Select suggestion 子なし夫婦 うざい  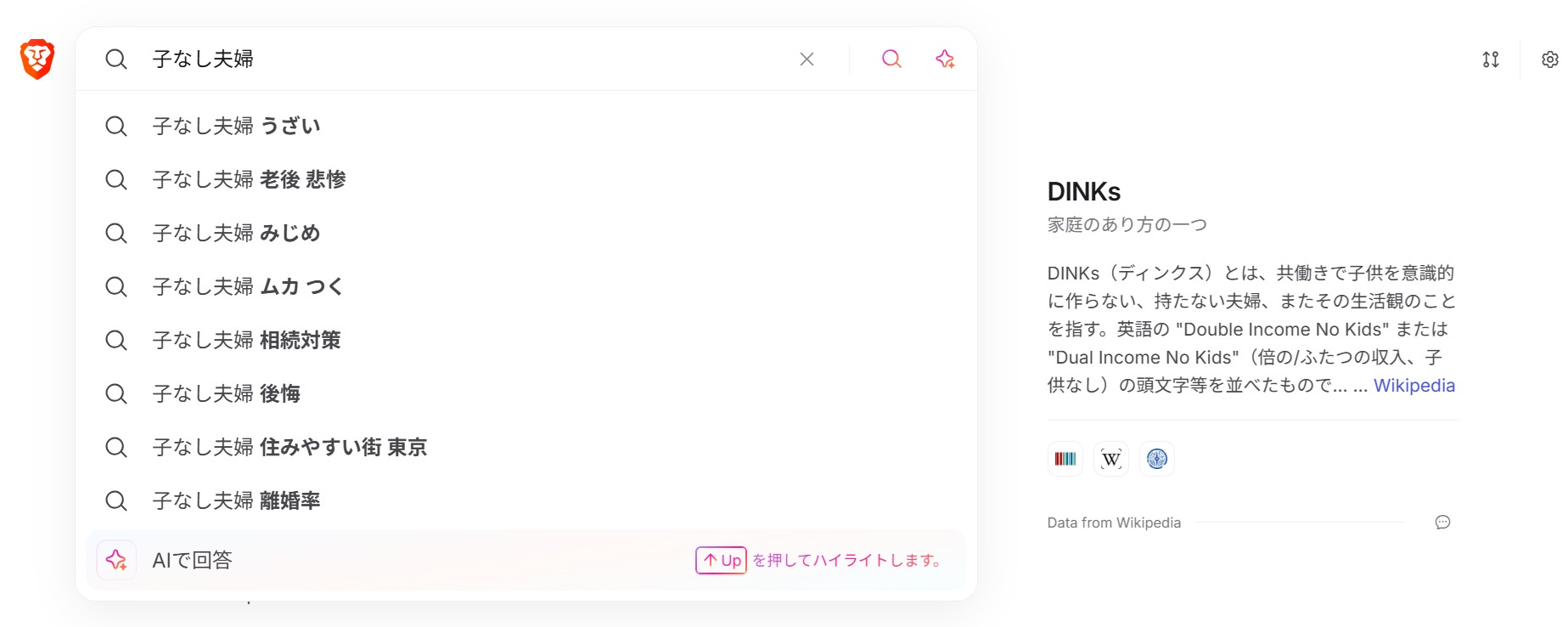[x=236, y=127]
